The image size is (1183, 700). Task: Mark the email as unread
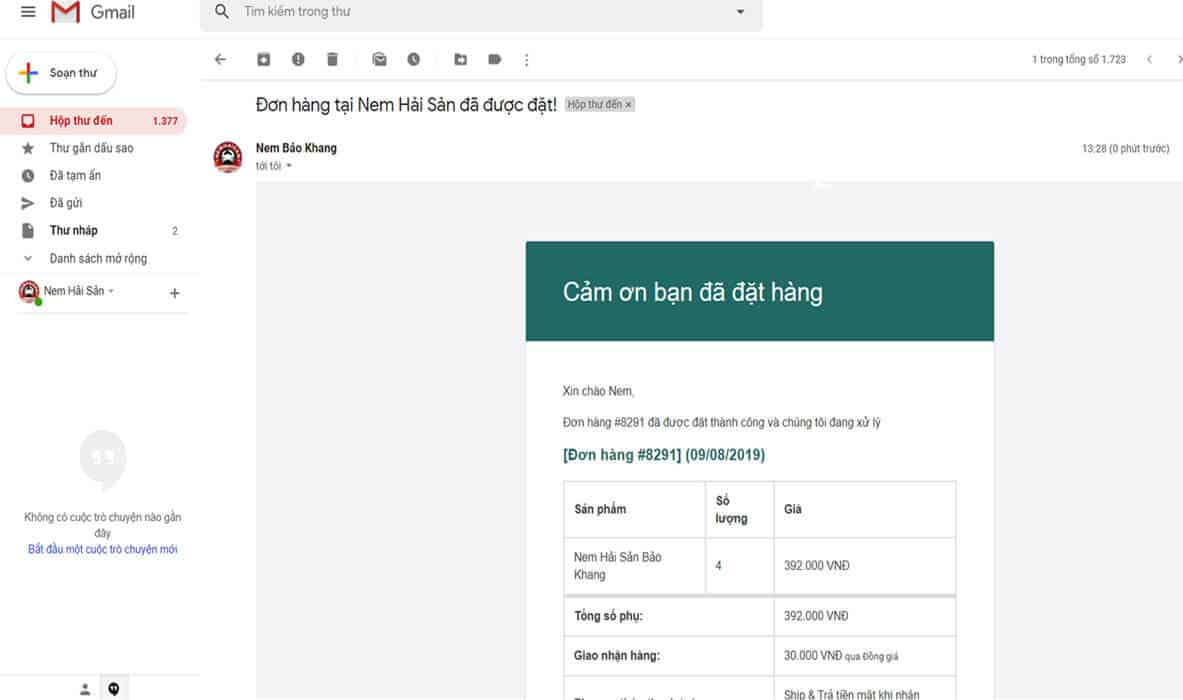point(379,60)
